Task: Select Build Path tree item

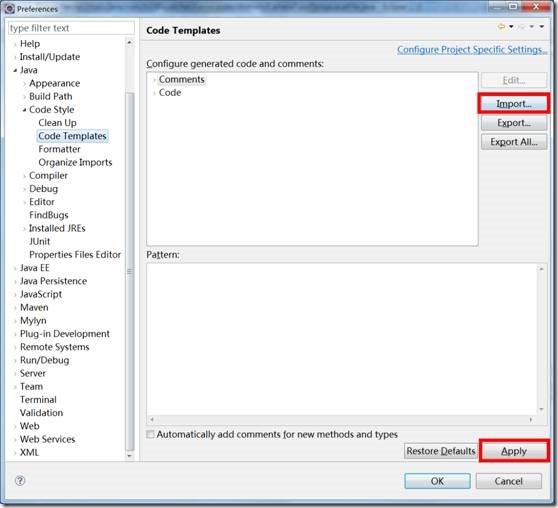Action: (x=51, y=96)
